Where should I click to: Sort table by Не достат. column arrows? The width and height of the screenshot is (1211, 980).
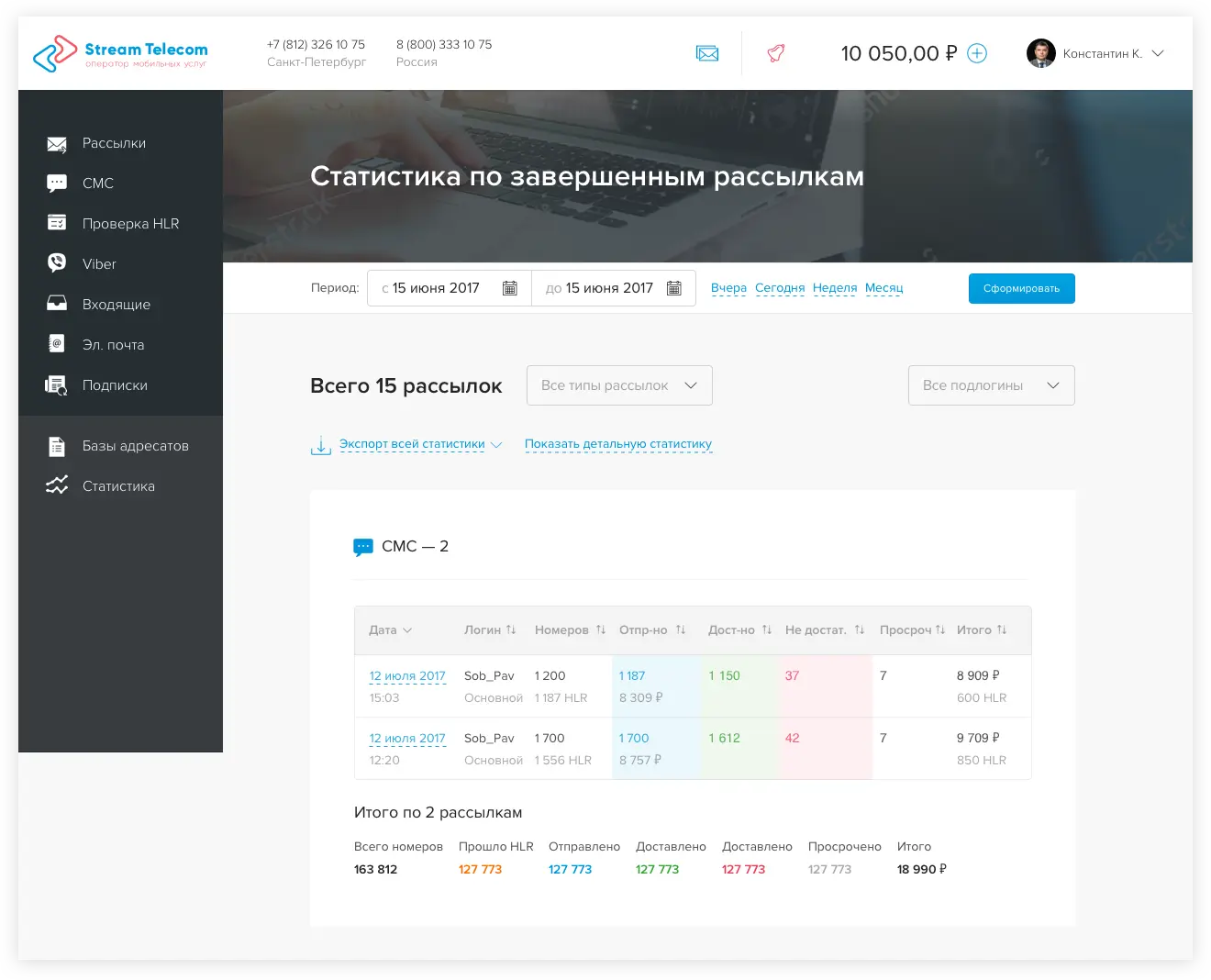[x=860, y=629]
